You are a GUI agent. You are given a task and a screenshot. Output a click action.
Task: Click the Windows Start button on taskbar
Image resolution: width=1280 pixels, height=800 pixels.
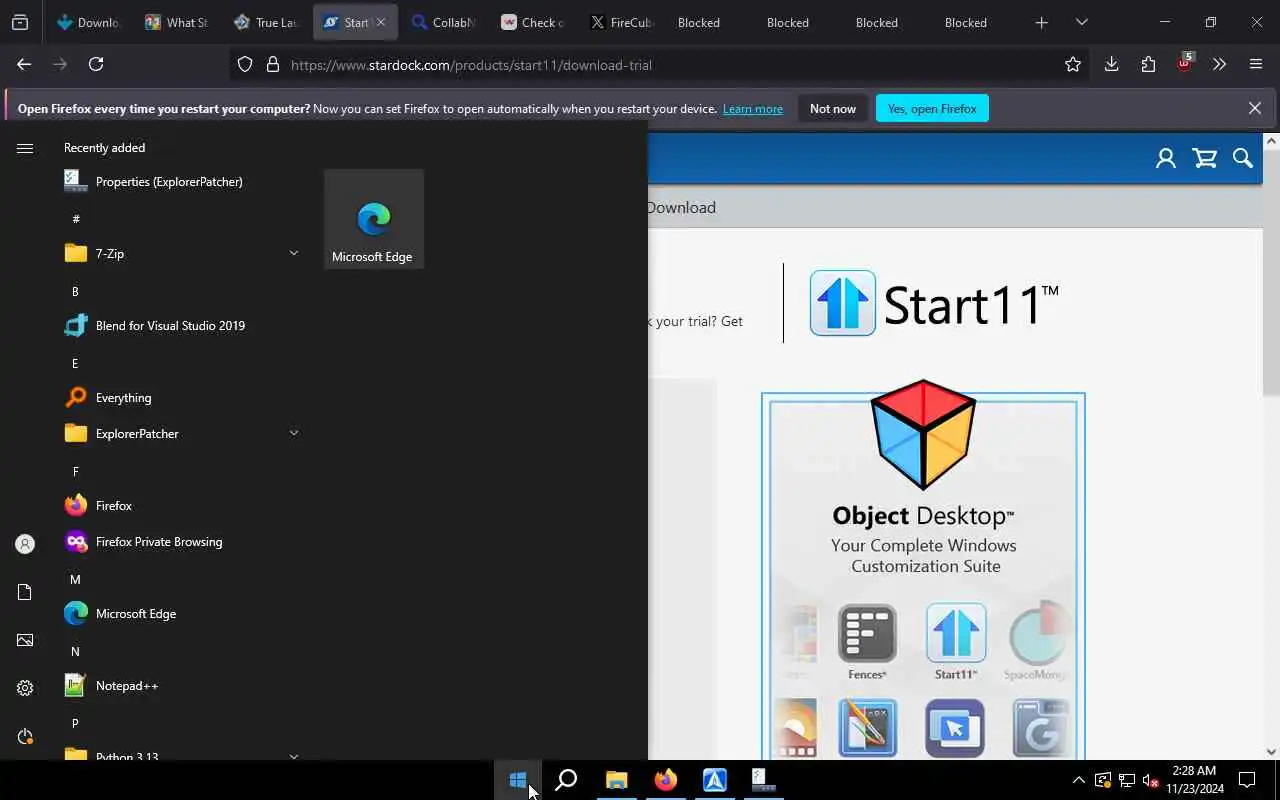click(518, 780)
